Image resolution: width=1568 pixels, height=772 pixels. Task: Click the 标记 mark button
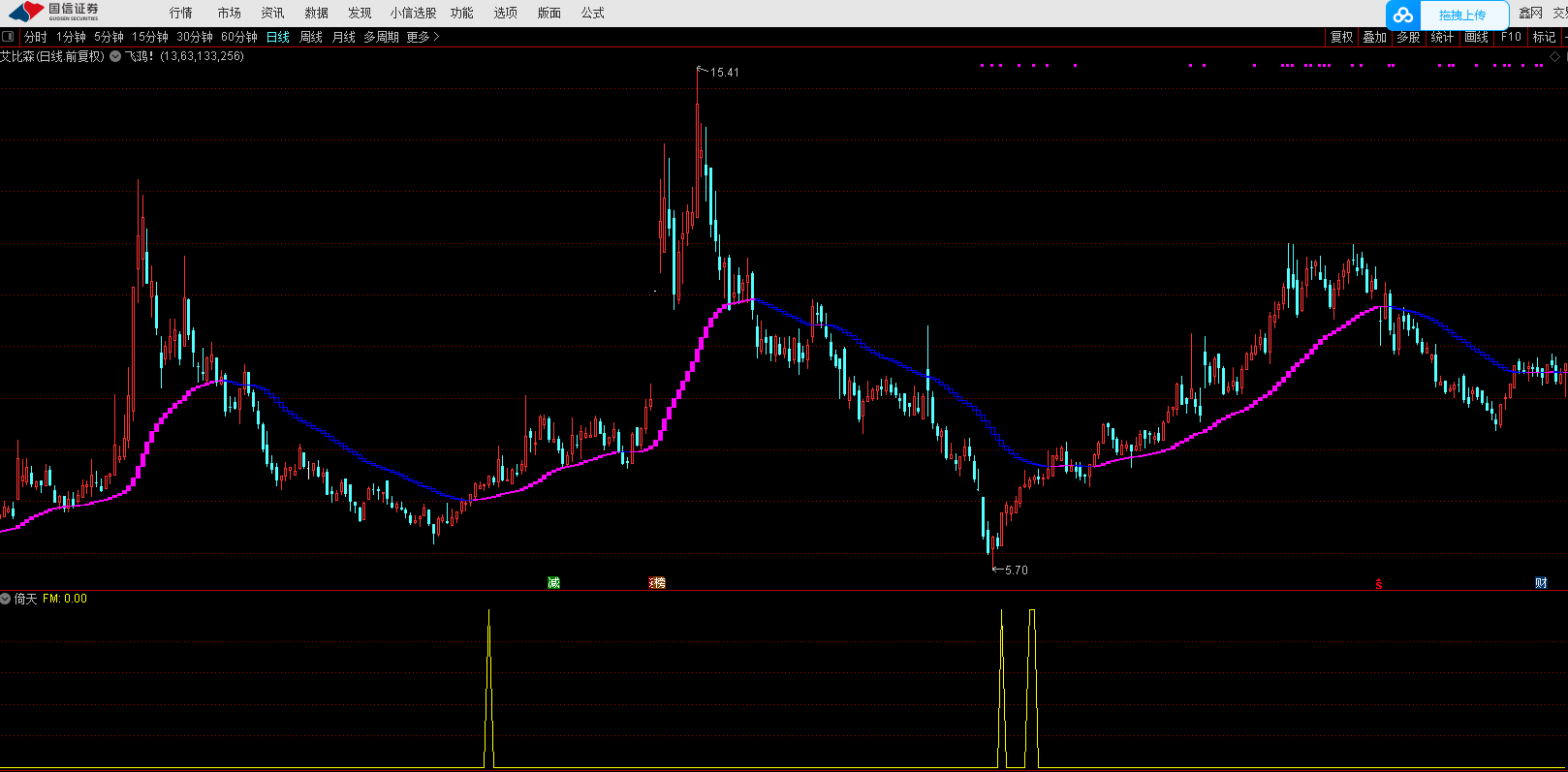[1544, 37]
